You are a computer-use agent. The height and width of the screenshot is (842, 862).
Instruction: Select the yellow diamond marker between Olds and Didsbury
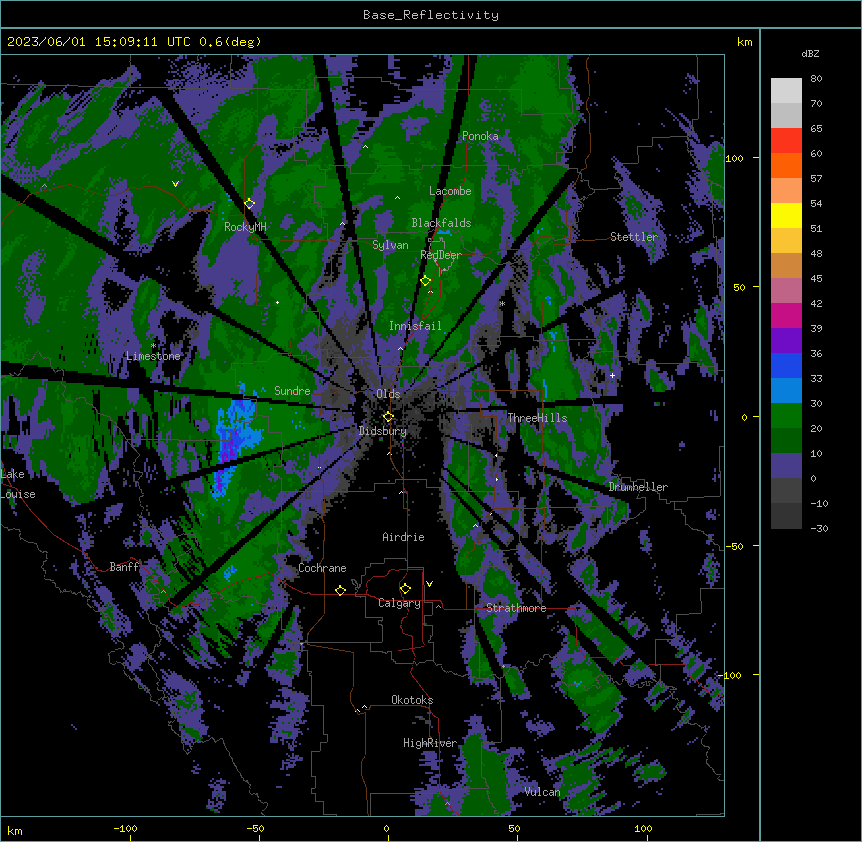[388, 417]
